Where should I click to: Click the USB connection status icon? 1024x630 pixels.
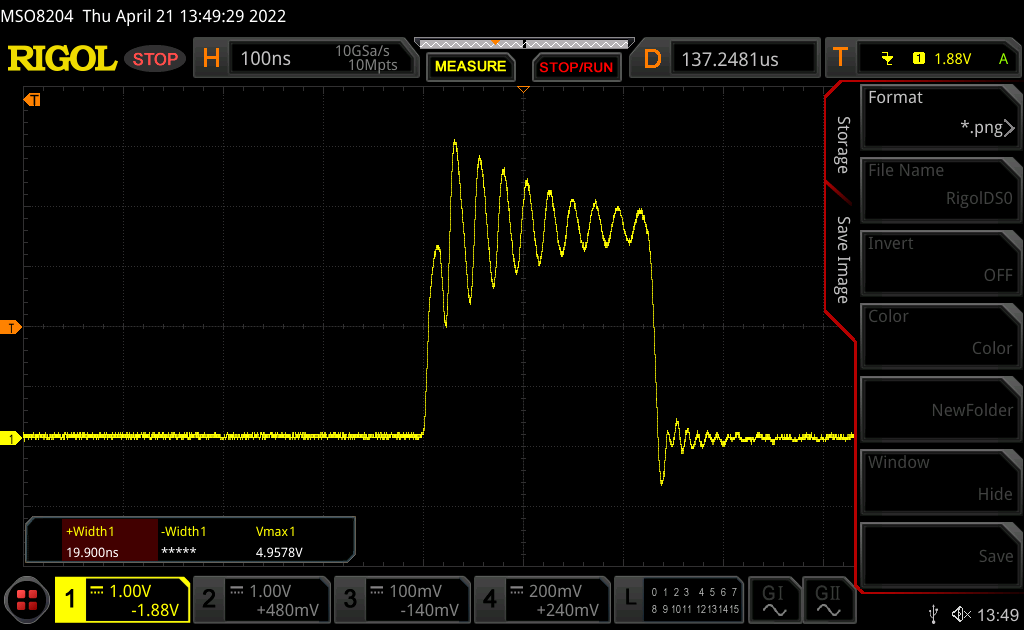[934, 614]
